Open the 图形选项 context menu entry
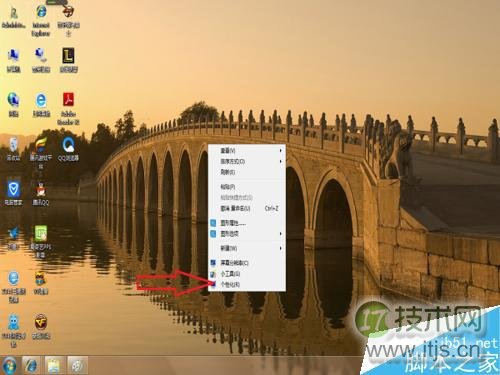500x375 pixels. (247, 234)
